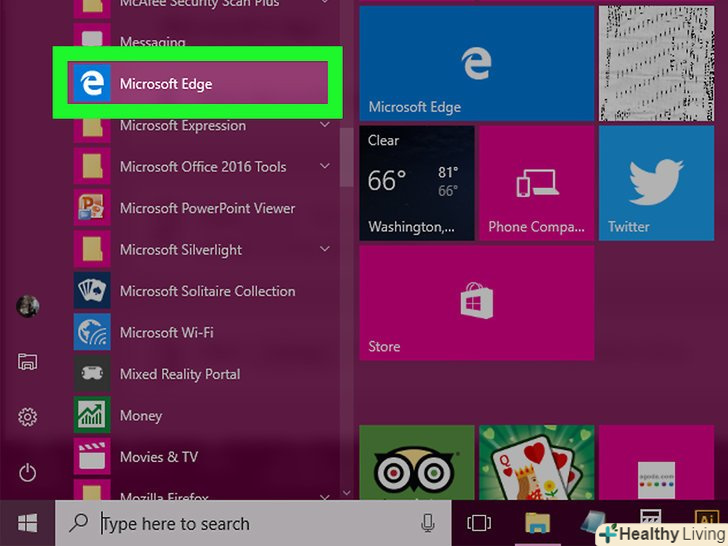The width and height of the screenshot is (728, 546).
Task: Click the 'Type here to search' box
Action: 253,523
